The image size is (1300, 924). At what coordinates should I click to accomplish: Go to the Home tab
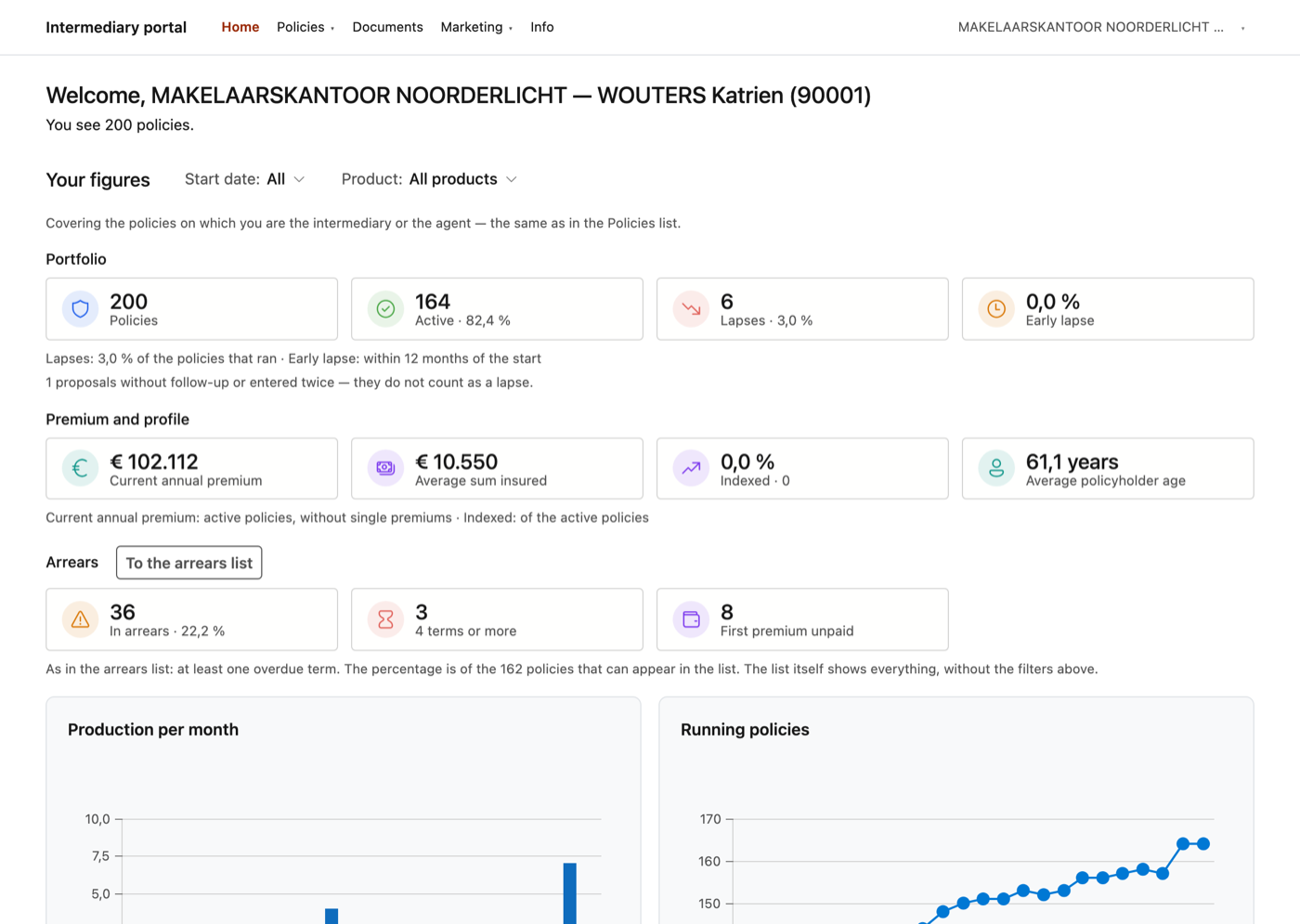point(240,27)
